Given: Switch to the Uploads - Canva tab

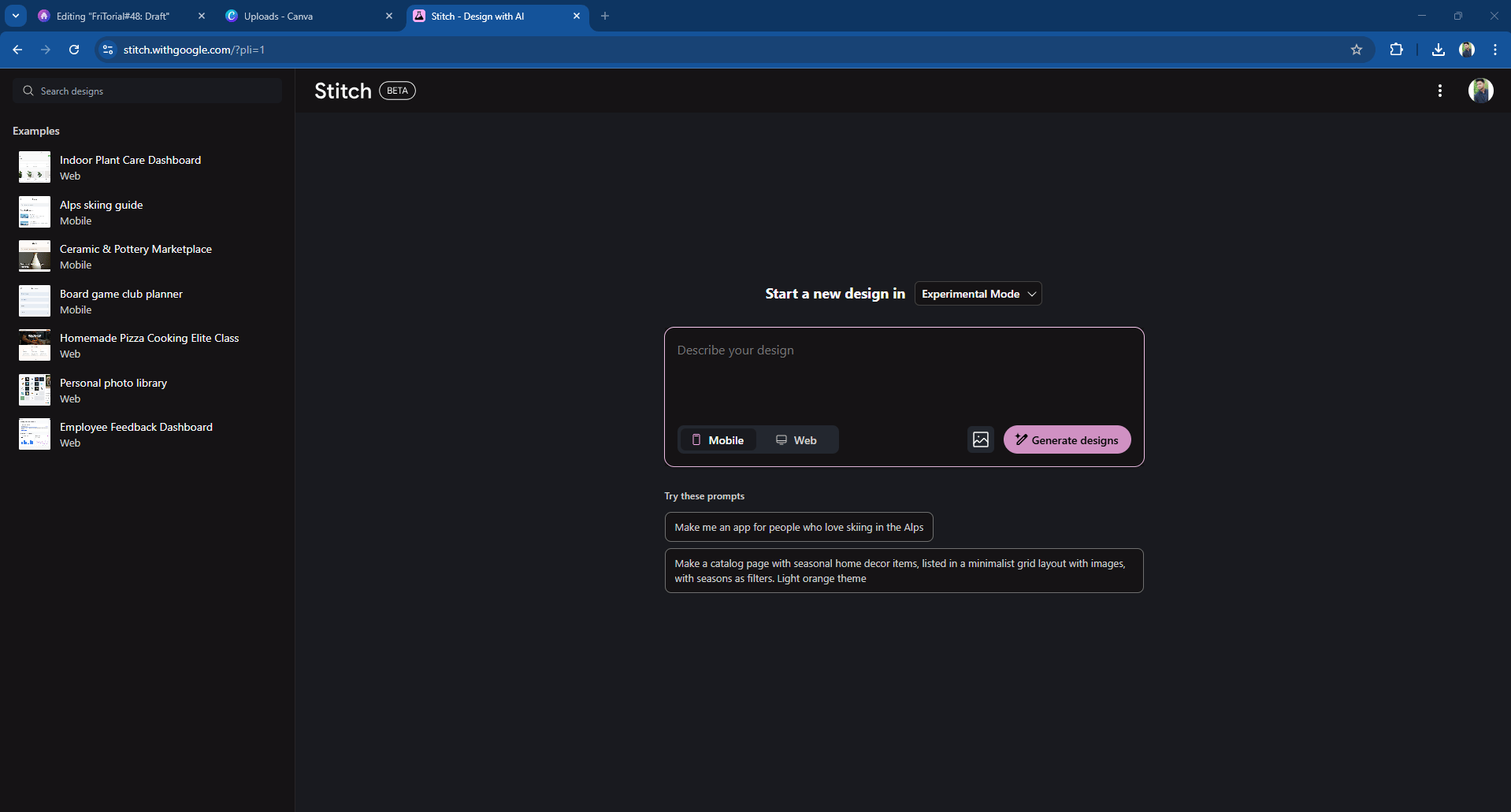Looking at the screenshot, I should [x=310, y=16].
